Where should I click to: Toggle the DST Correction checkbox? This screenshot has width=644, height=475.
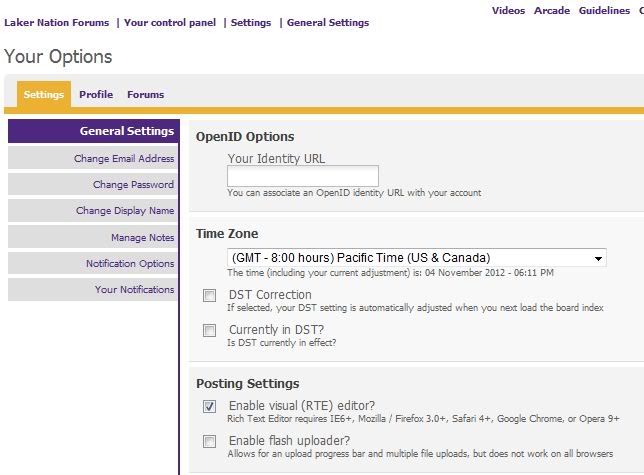click(x=209, y=295)
